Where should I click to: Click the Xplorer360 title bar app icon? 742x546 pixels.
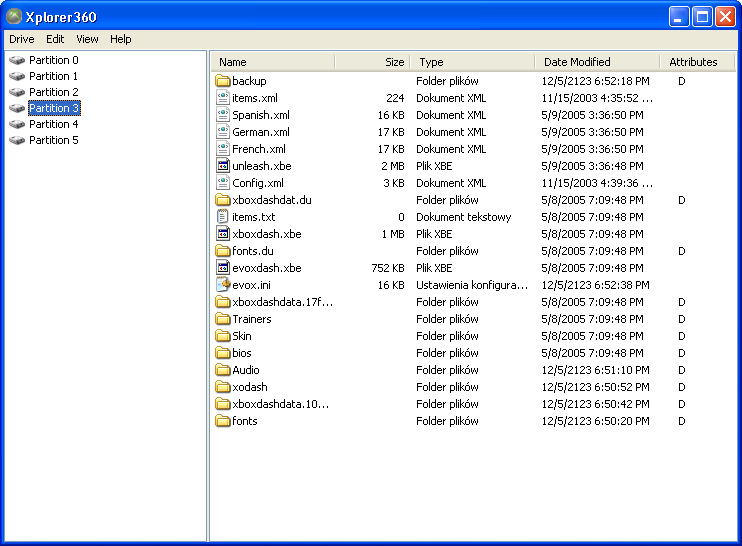tap(14, 17)
